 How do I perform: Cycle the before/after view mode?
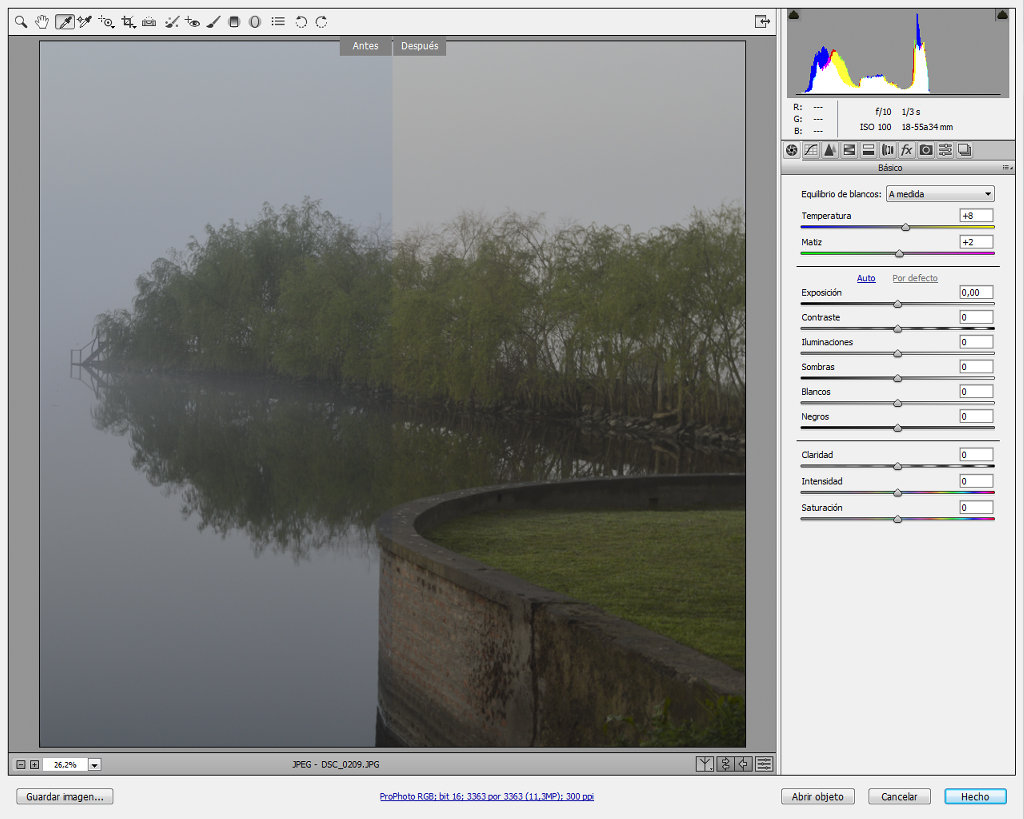click(x=705, y=764)
